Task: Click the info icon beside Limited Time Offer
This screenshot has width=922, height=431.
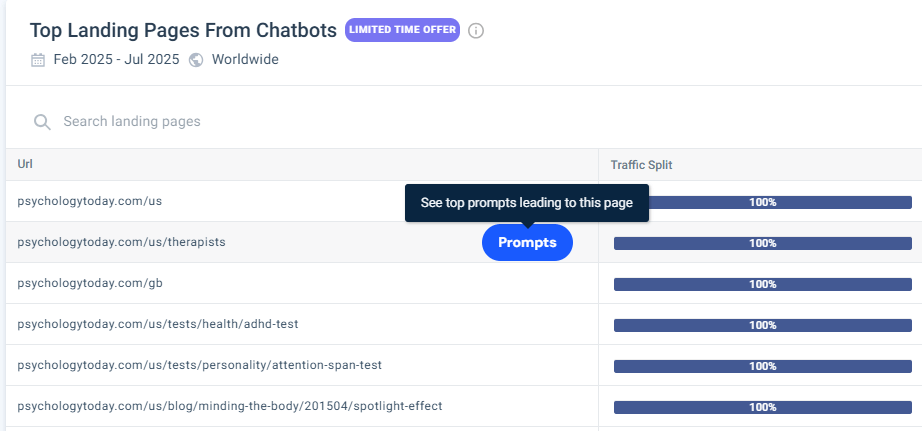Action: point(476,31)
